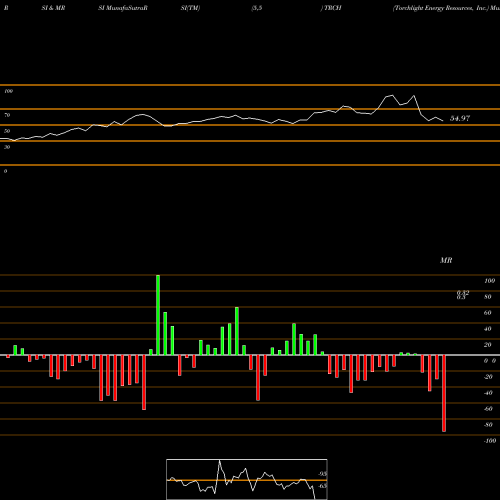Click the RSI current value 54.97
The width and height of the screenshot is (500, 500).
[x=460, y=118]
